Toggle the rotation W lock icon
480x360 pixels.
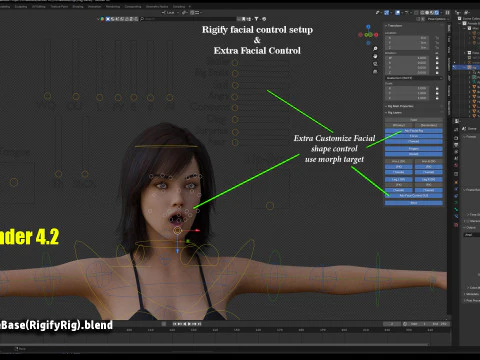click(437, 58)
